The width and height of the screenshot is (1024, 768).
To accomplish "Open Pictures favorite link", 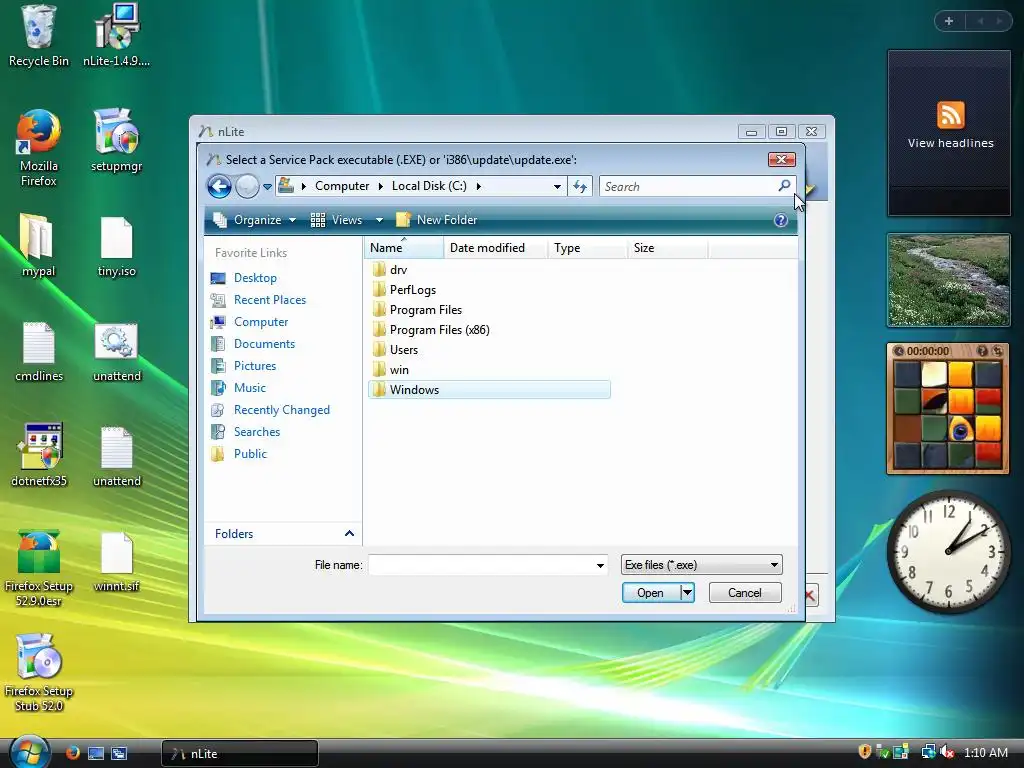I will 244,366.
